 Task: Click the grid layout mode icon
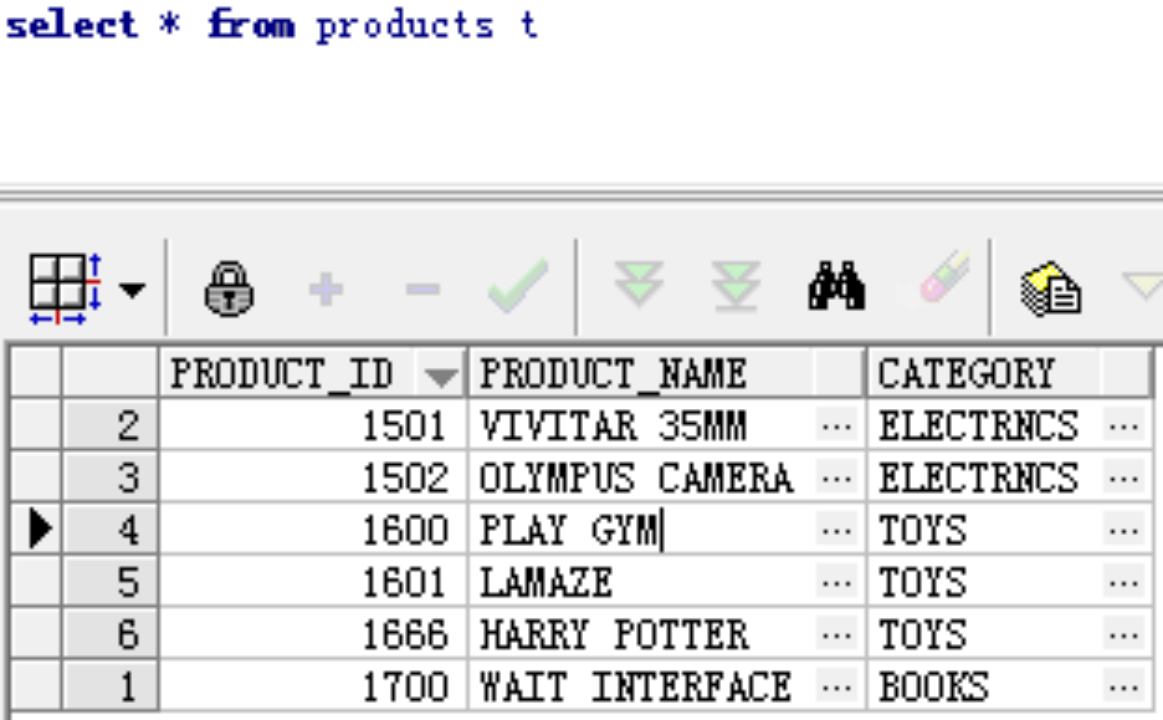coord(65,288)
